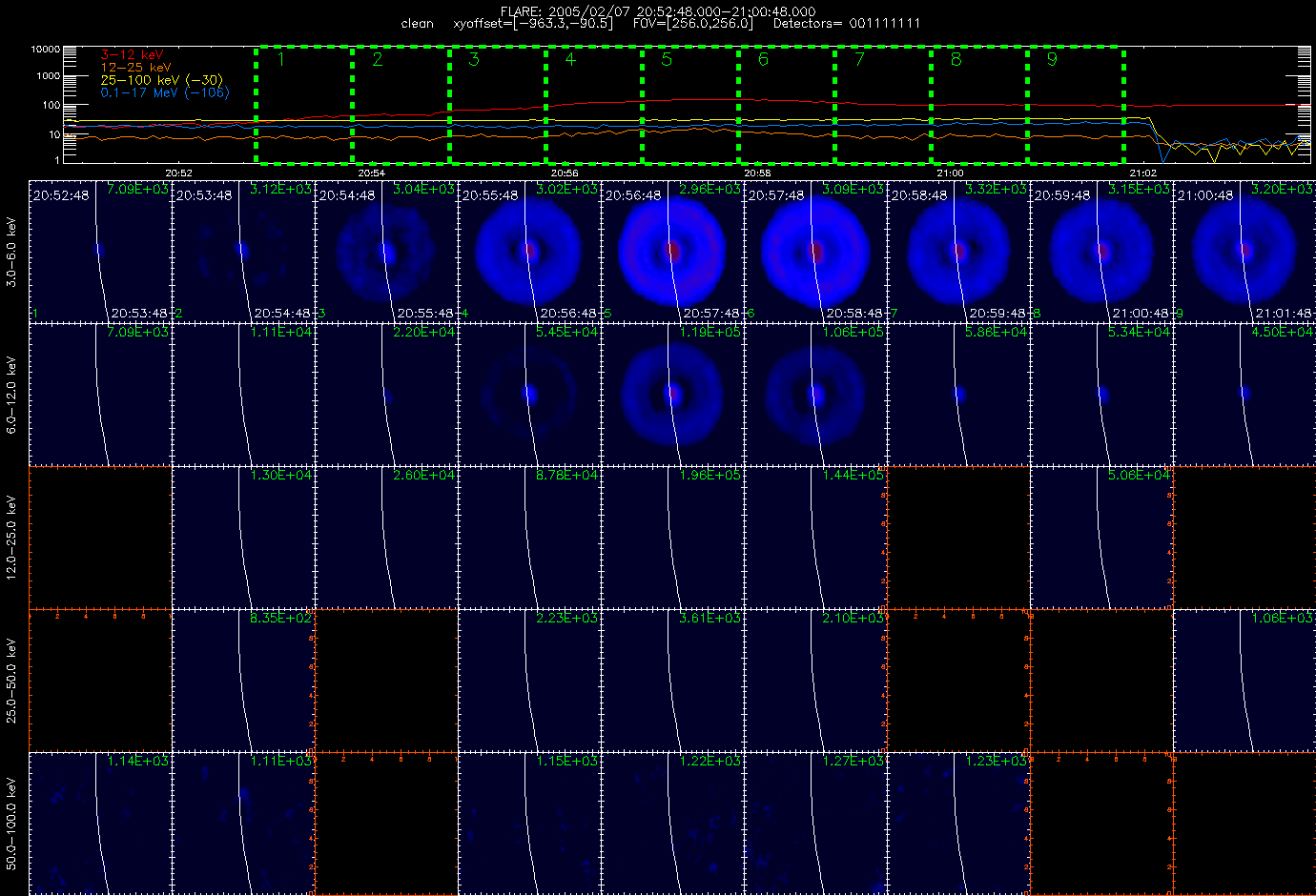Click the '5.86E+04' peak value
1316x896 pixels.
pos(996,332)
